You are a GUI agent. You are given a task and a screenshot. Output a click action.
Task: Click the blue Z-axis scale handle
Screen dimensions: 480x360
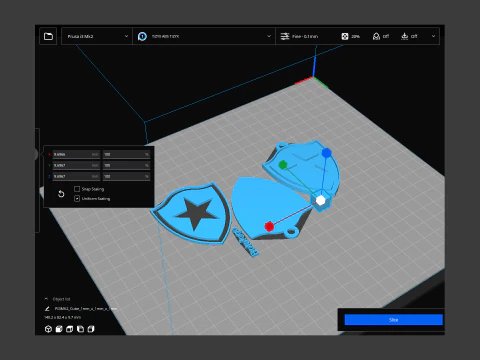click(327, 153)
